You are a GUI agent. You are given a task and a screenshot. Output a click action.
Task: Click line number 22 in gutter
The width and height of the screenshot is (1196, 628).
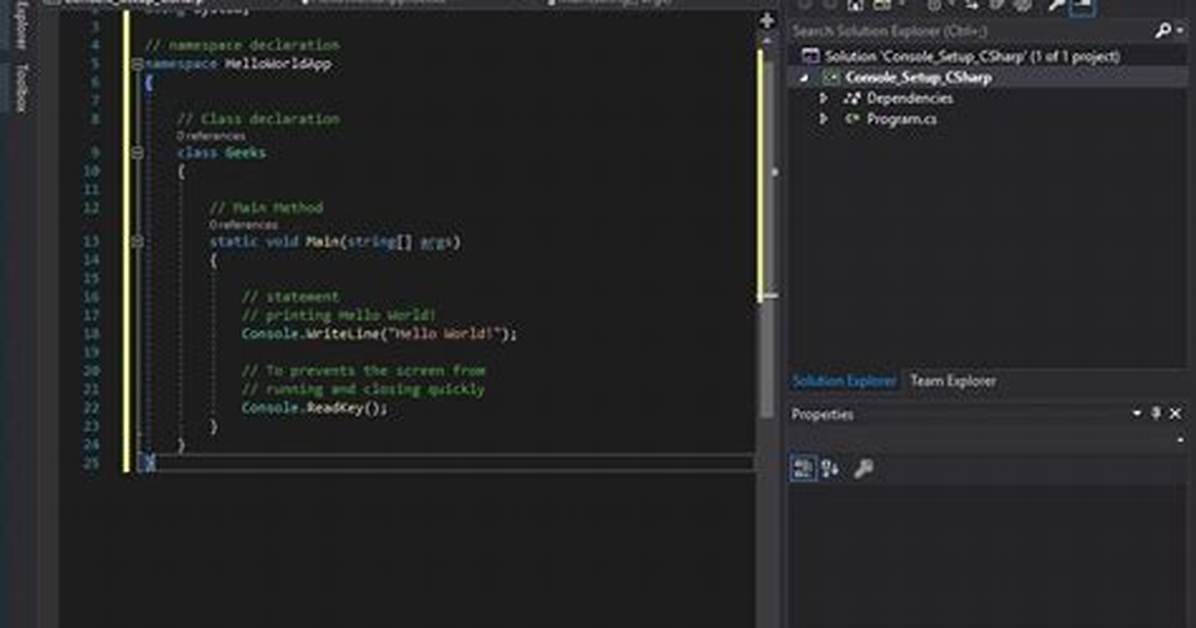92,407
